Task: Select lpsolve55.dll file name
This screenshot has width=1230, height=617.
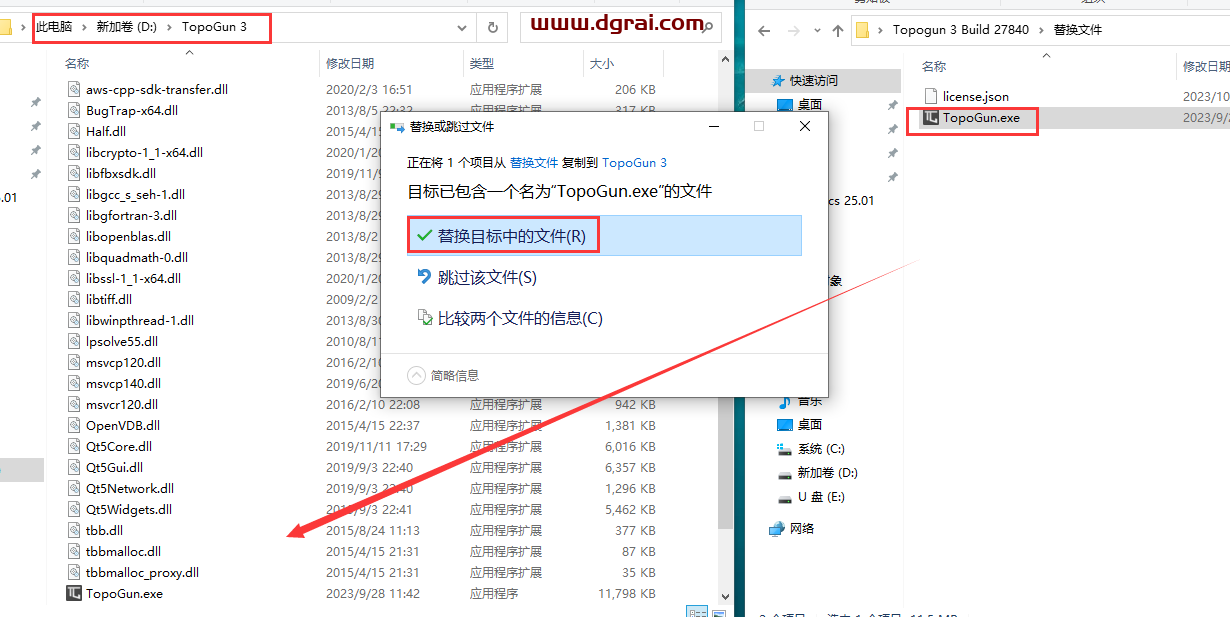Action: coord(122,341)
